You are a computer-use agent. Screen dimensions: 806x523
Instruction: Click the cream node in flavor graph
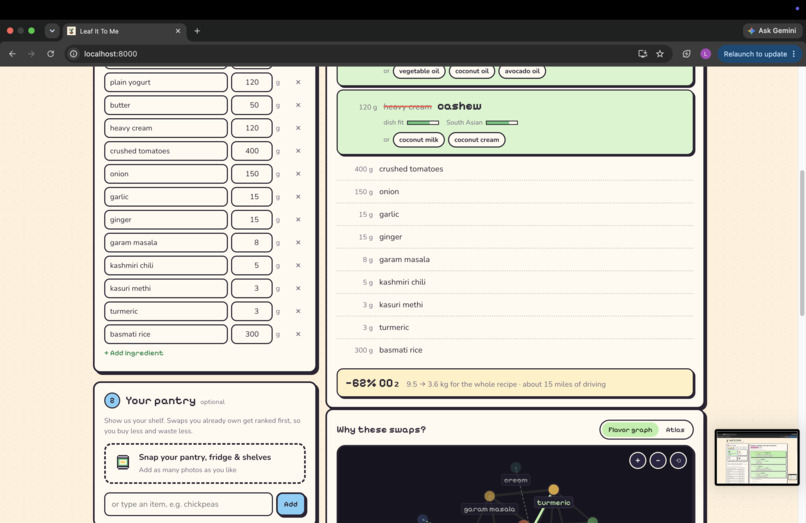(516, 467)
